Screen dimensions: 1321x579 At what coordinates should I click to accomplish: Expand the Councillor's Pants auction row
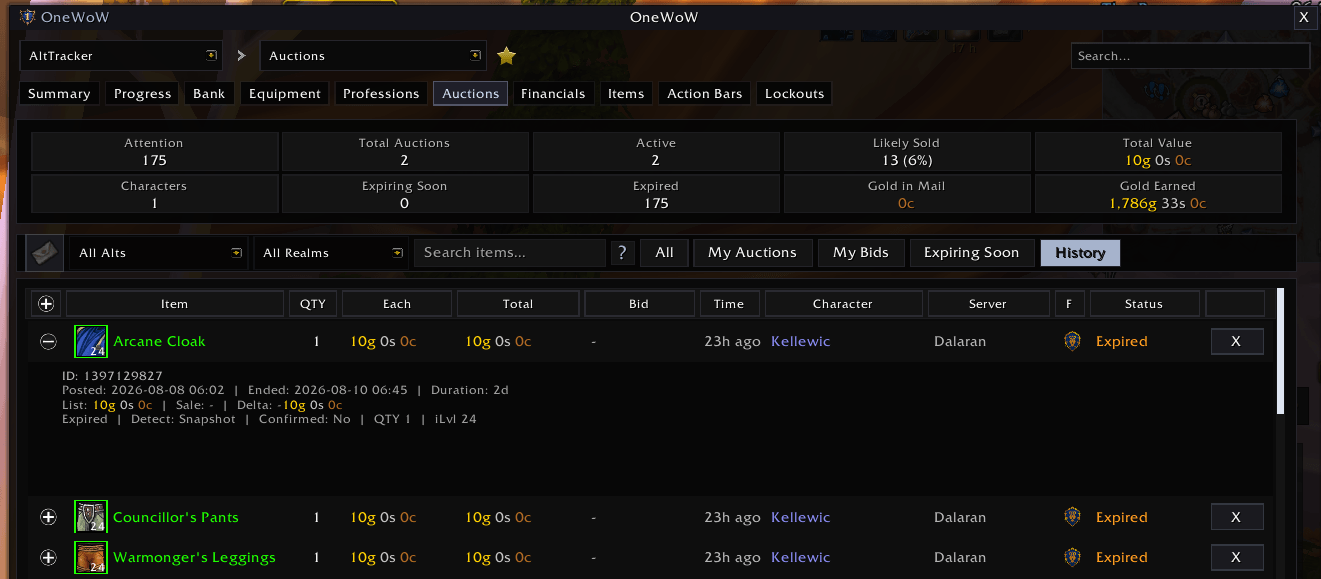tap(48, 517)
